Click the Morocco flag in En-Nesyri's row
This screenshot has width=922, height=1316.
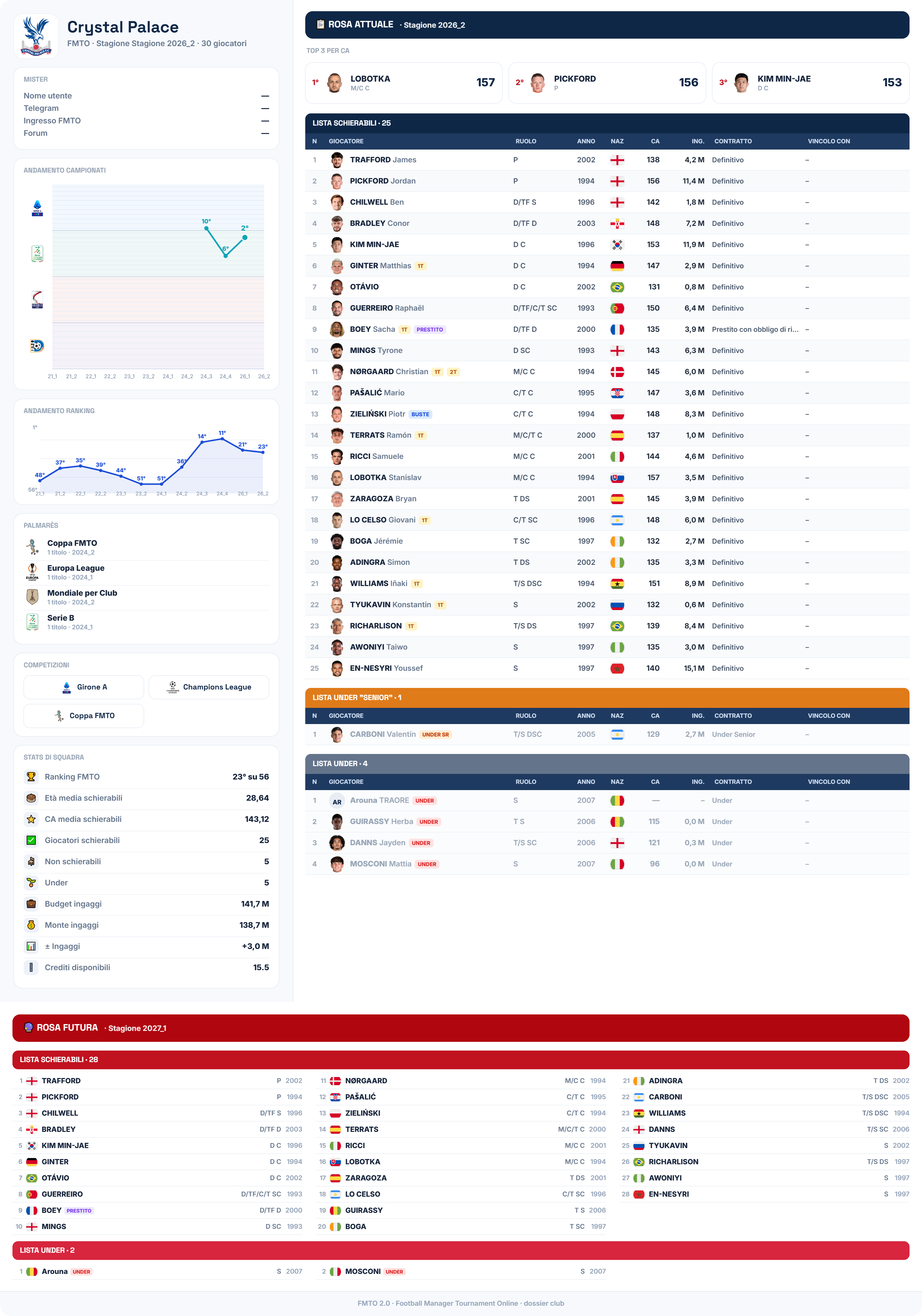point(617,668)
